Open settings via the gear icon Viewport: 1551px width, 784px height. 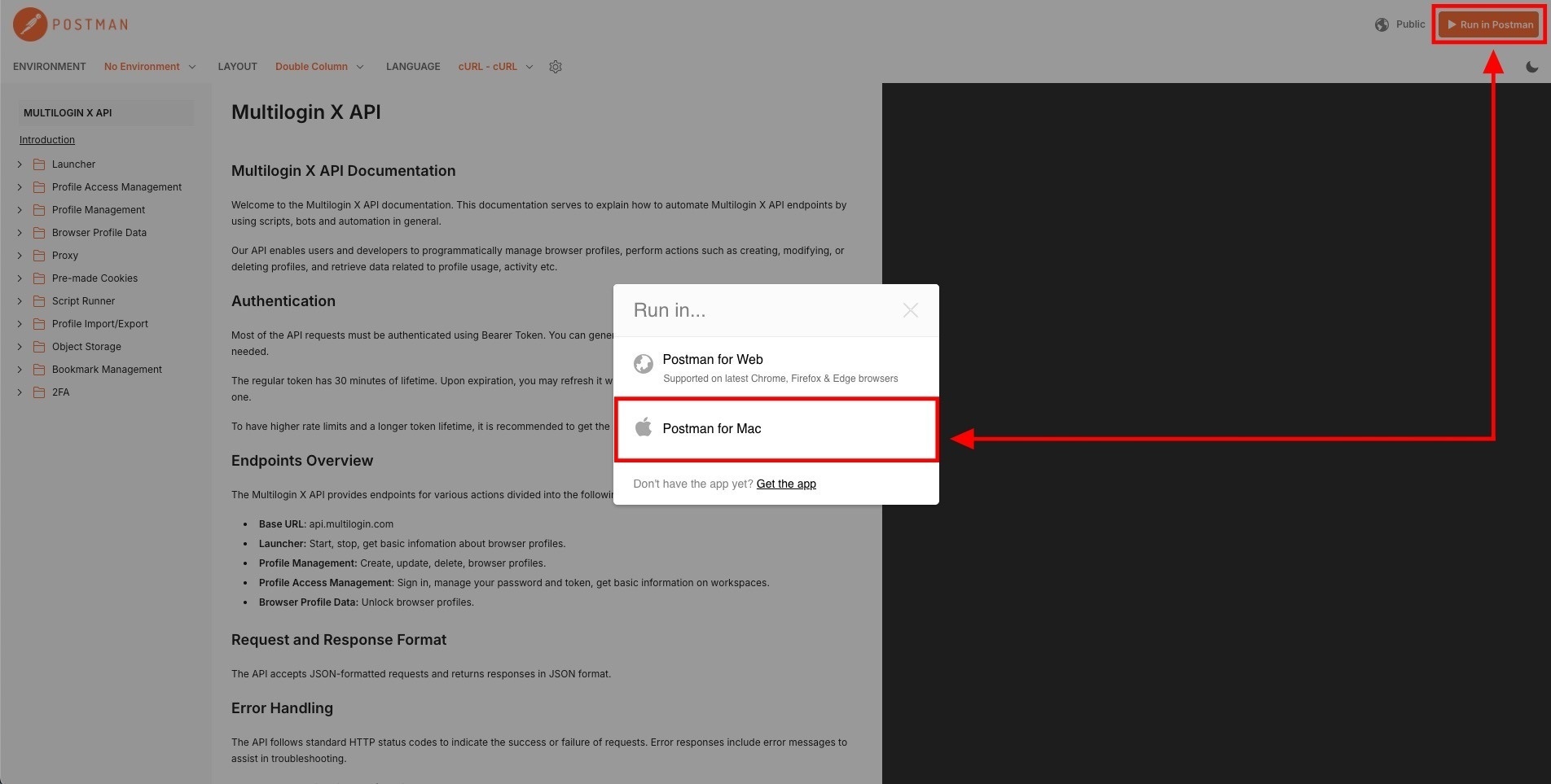[x=556, y=67]
